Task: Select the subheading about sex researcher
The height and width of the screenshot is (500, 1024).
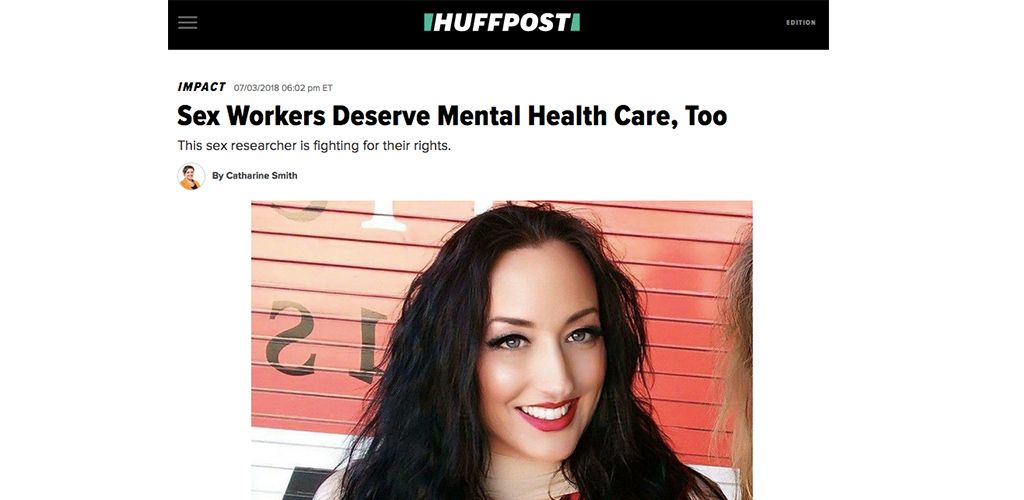Action: [314, 146]
